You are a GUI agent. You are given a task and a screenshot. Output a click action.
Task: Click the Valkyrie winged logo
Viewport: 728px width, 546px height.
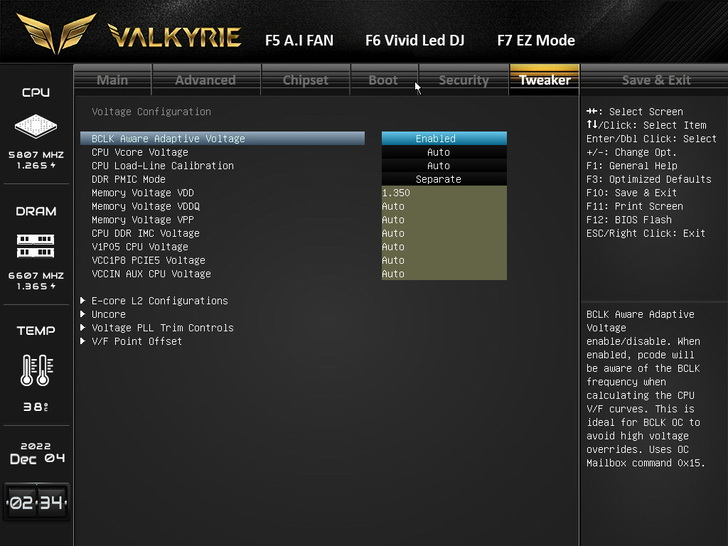[56, 32]
